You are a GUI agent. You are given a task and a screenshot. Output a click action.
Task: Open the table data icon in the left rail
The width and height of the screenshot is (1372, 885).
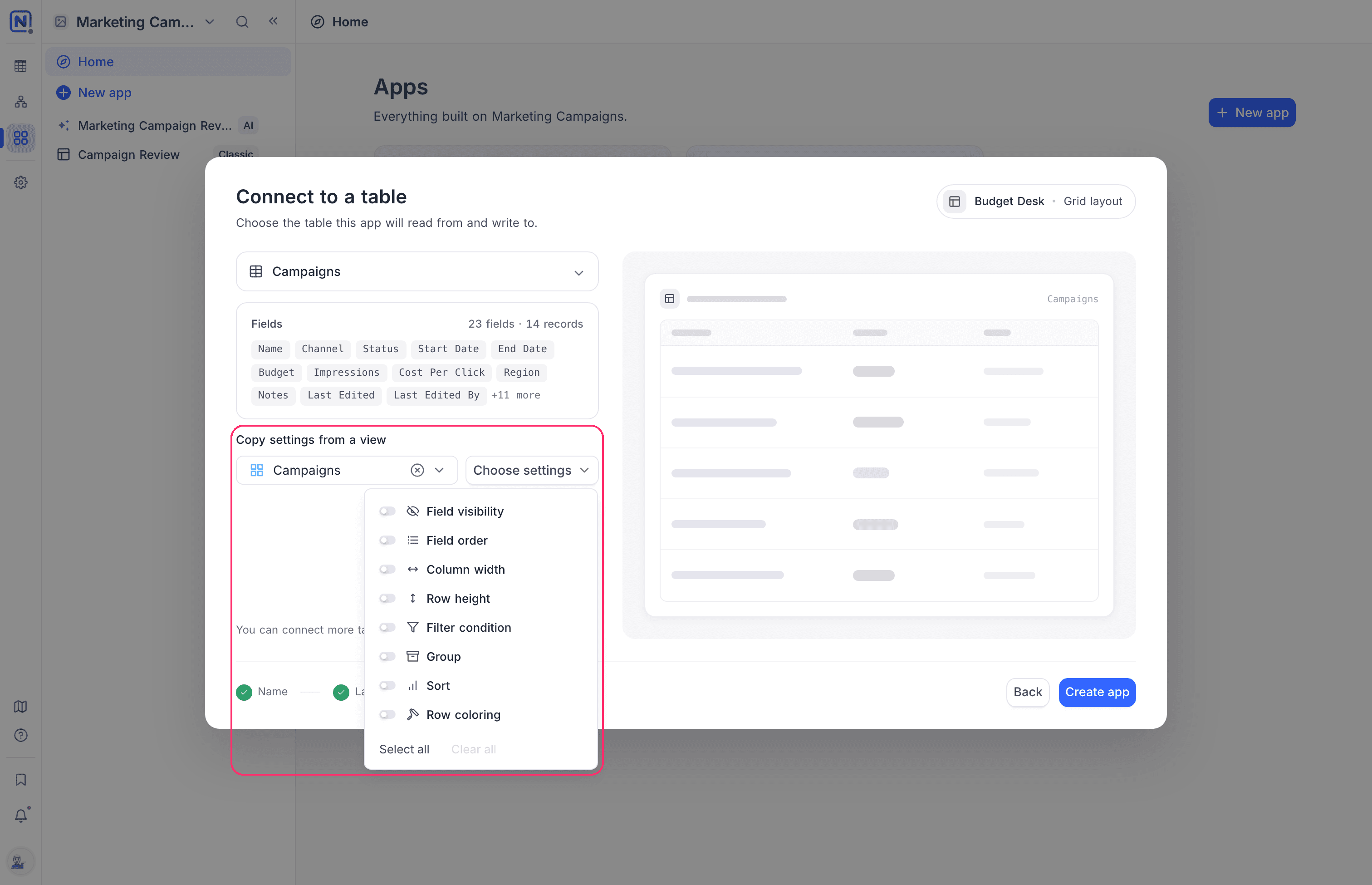coord(21,66)
